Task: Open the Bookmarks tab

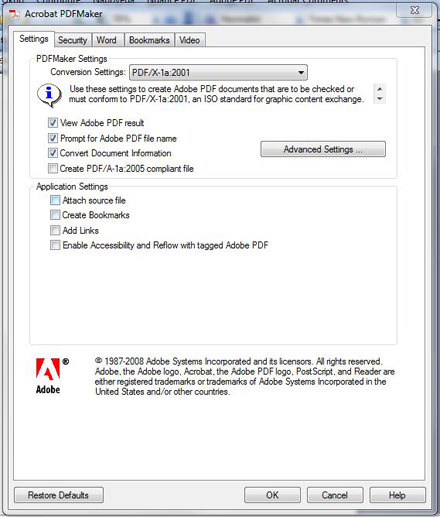Action: [x=149, y=40]
